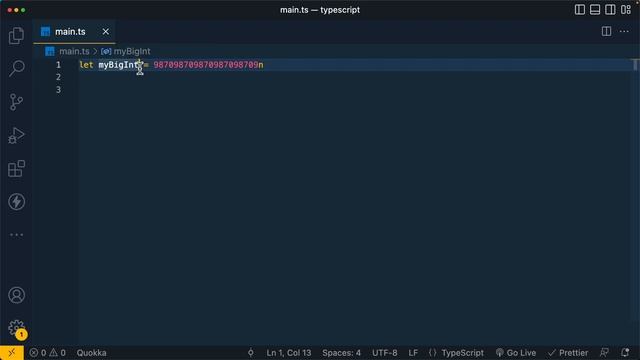Image resolution: width=640 pixels, height=360 pixels.
Task: Click the main.ts breadcrumb
Action: tap(74, 51)
